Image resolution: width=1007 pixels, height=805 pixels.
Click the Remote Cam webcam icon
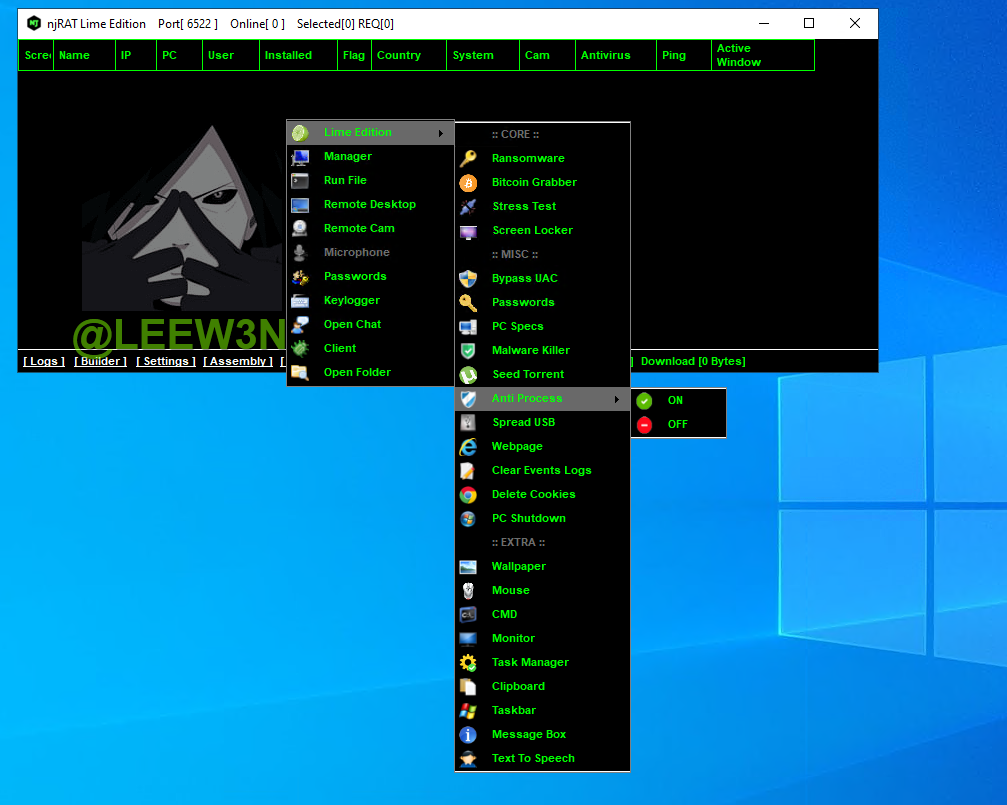click(x=300, y=229)
